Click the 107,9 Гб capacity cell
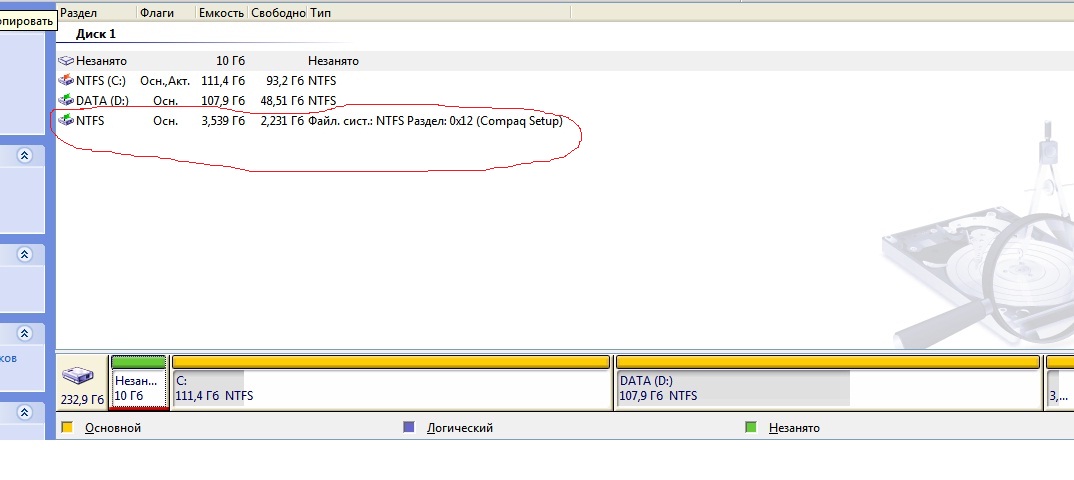The width and height of the screenshot is (1074, 480). (223, 101)
